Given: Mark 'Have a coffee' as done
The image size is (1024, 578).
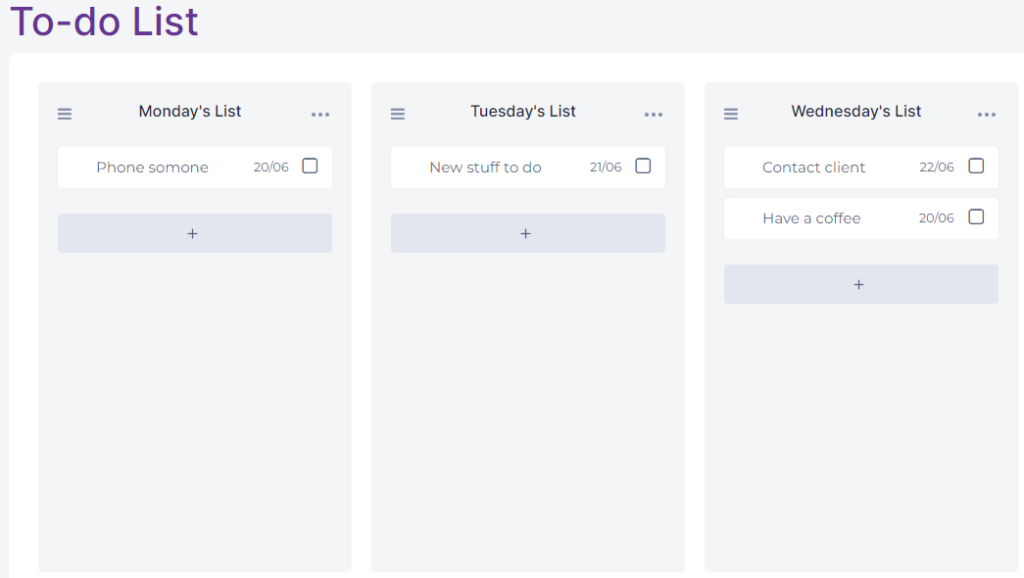Looking at the screenshot, I should click(x=976, y=218).
